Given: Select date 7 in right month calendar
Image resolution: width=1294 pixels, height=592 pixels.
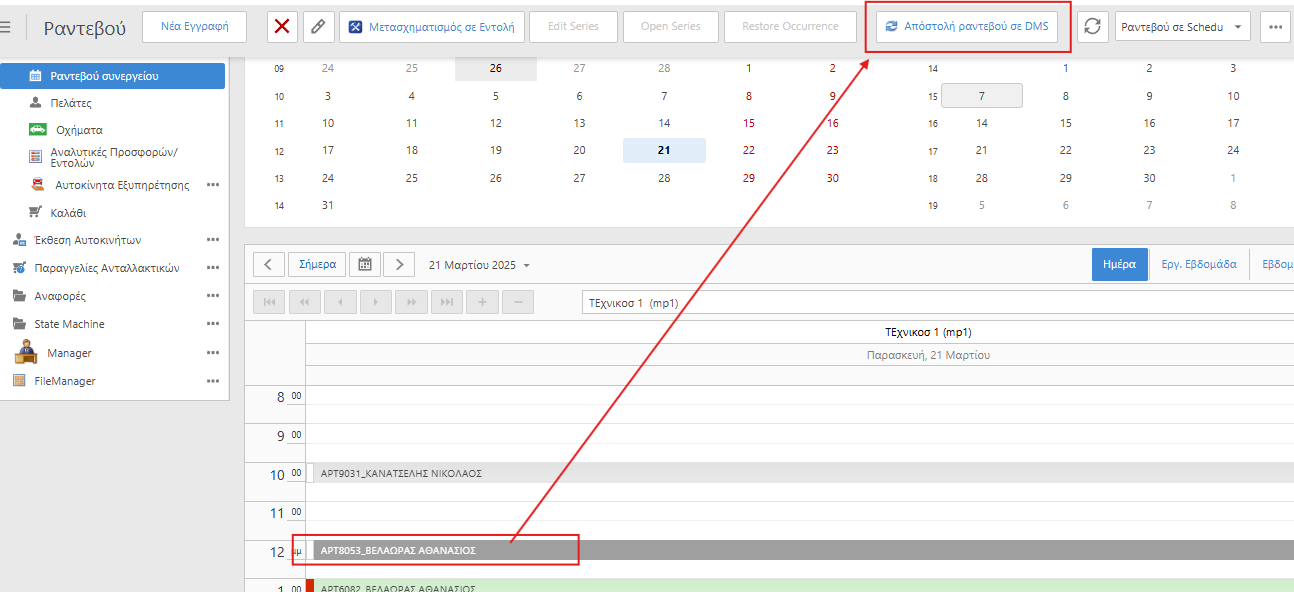Looking at the screenshot, I should [982, 96].
